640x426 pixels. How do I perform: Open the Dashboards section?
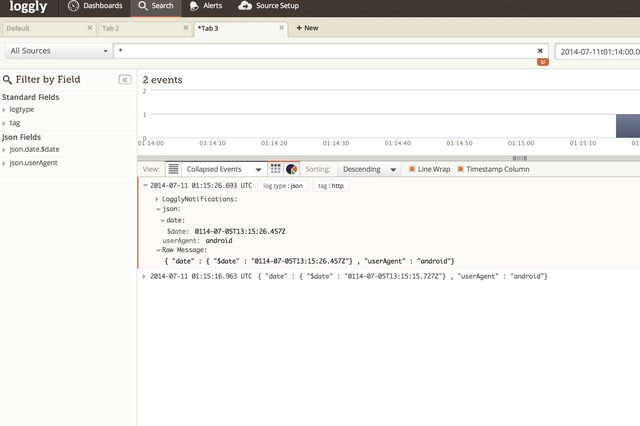point(95,6)
